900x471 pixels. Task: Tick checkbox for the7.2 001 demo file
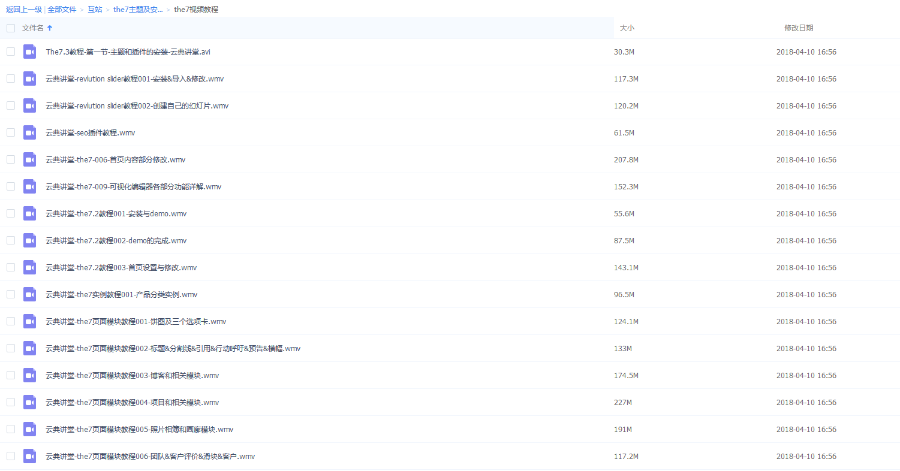(10, 213)
